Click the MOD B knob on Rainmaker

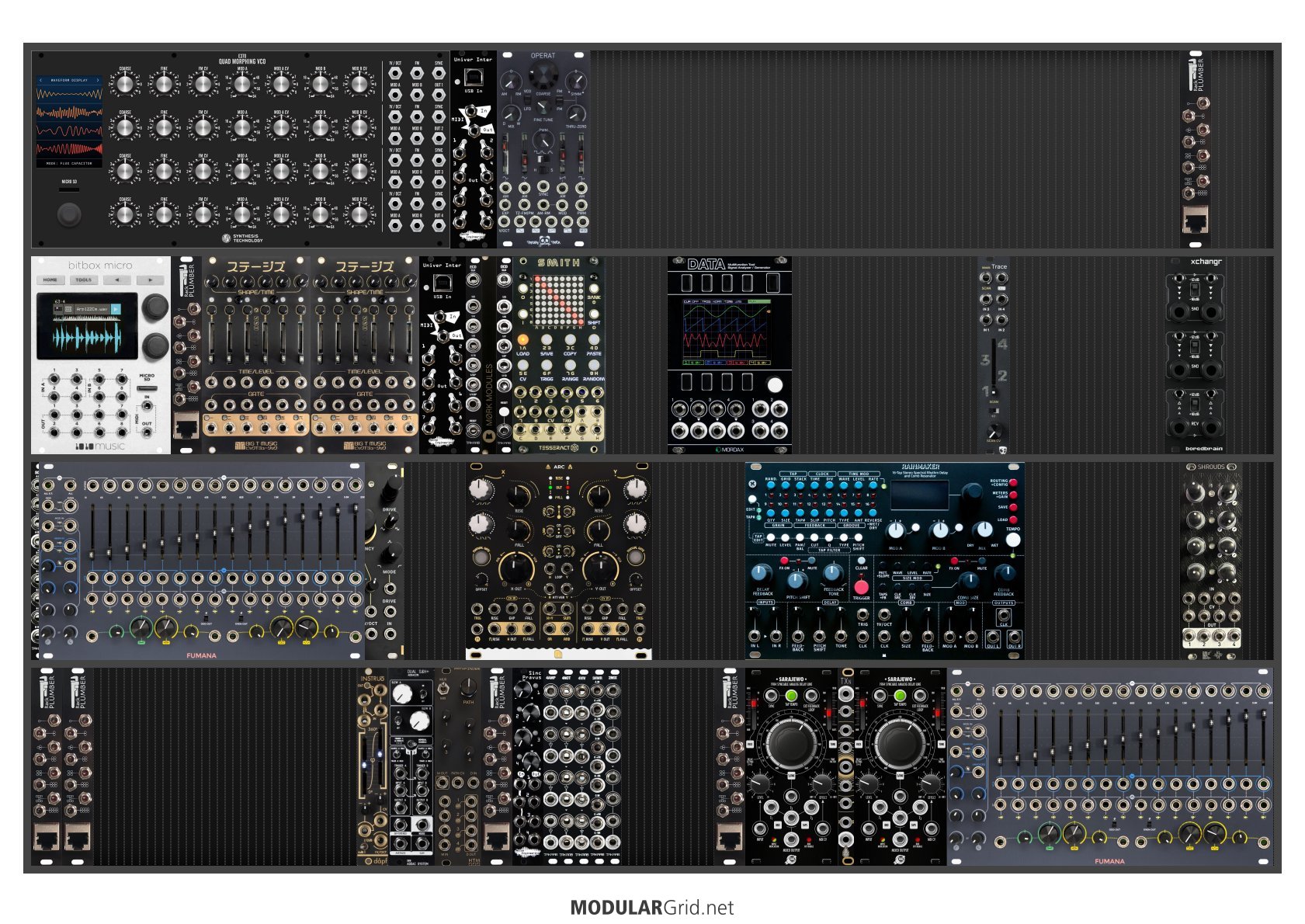(939, 531)
